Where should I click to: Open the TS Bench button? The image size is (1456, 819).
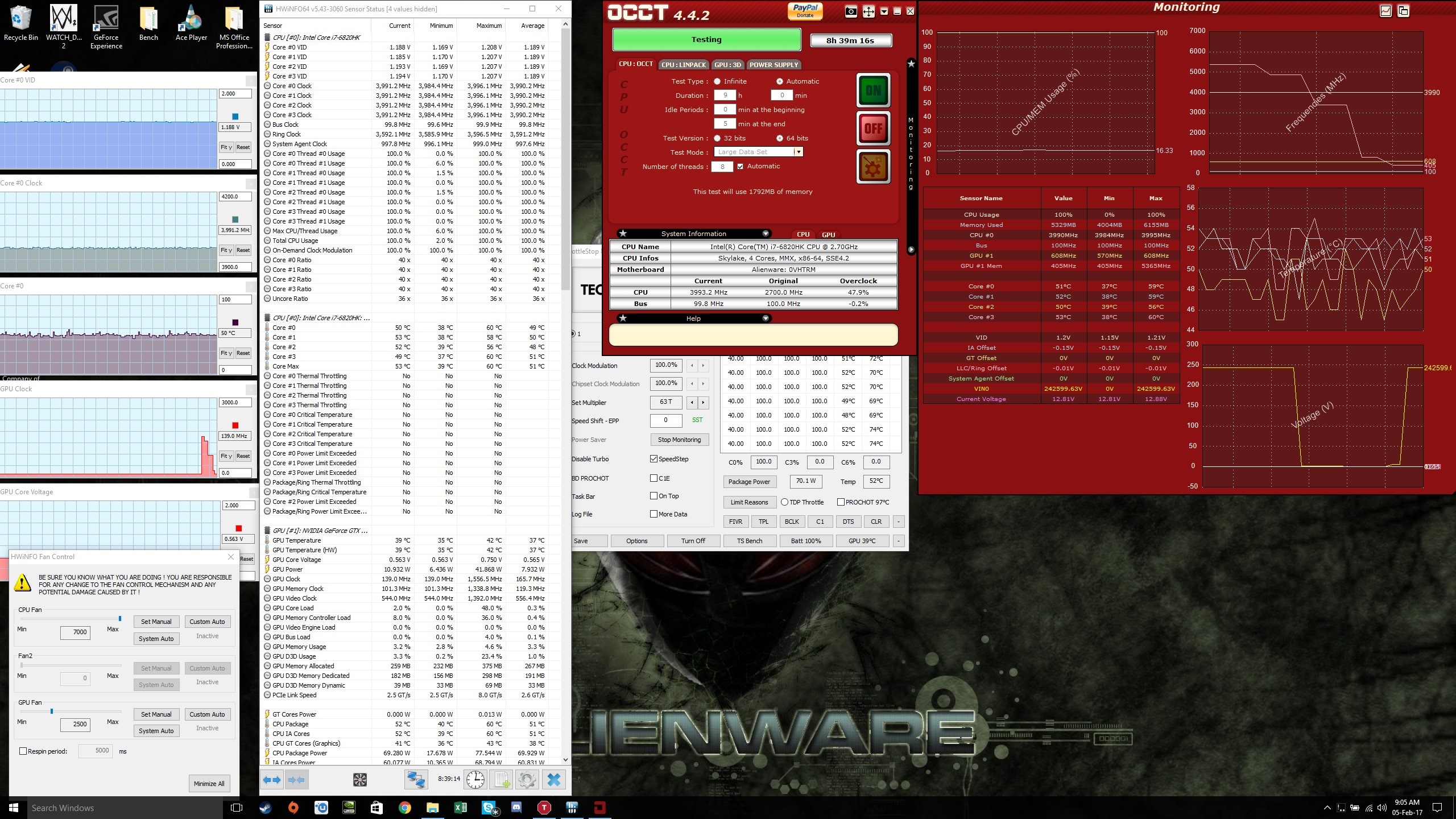coord(749,541)
